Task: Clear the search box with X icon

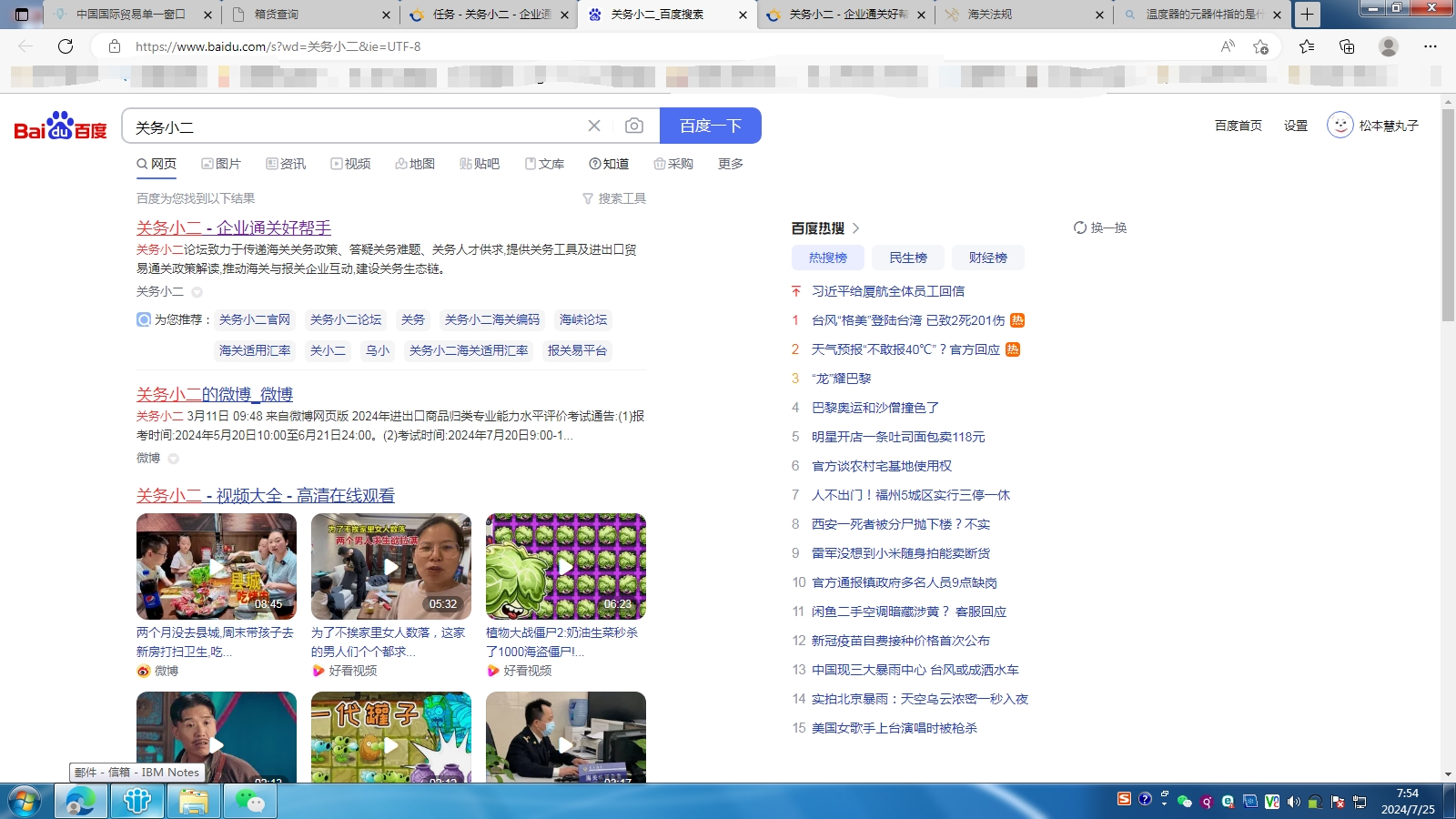Action: (594, 126)
